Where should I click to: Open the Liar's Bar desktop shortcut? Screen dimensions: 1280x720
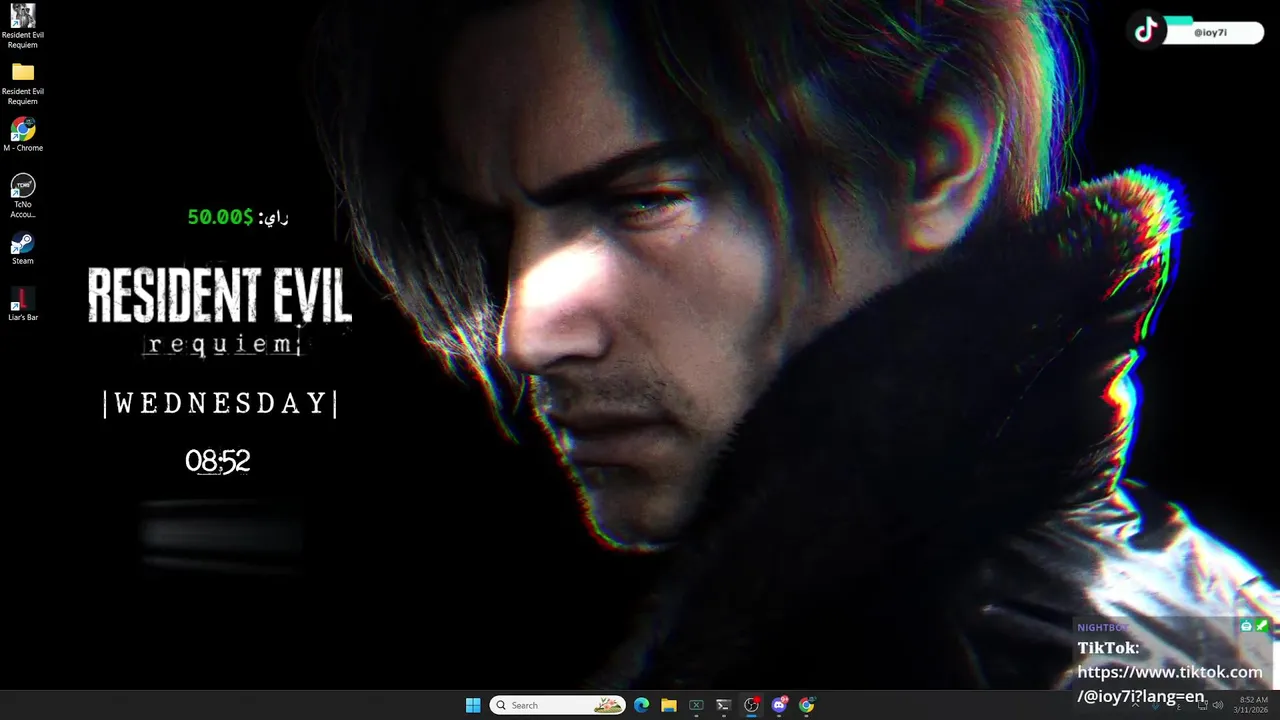(23, 304)
